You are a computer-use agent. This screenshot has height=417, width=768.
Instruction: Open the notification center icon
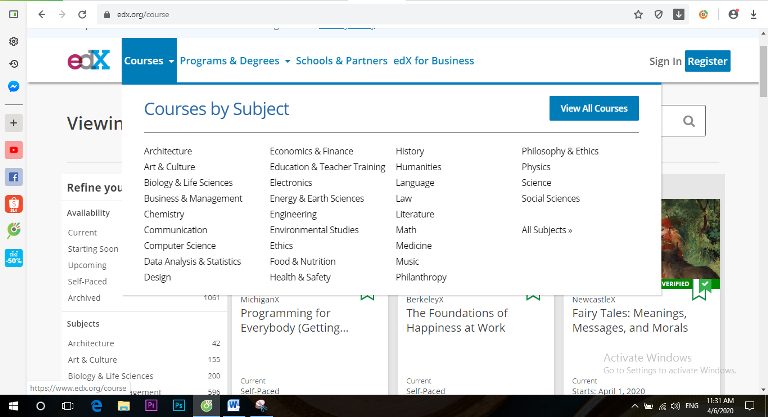[x=749, y=406]
